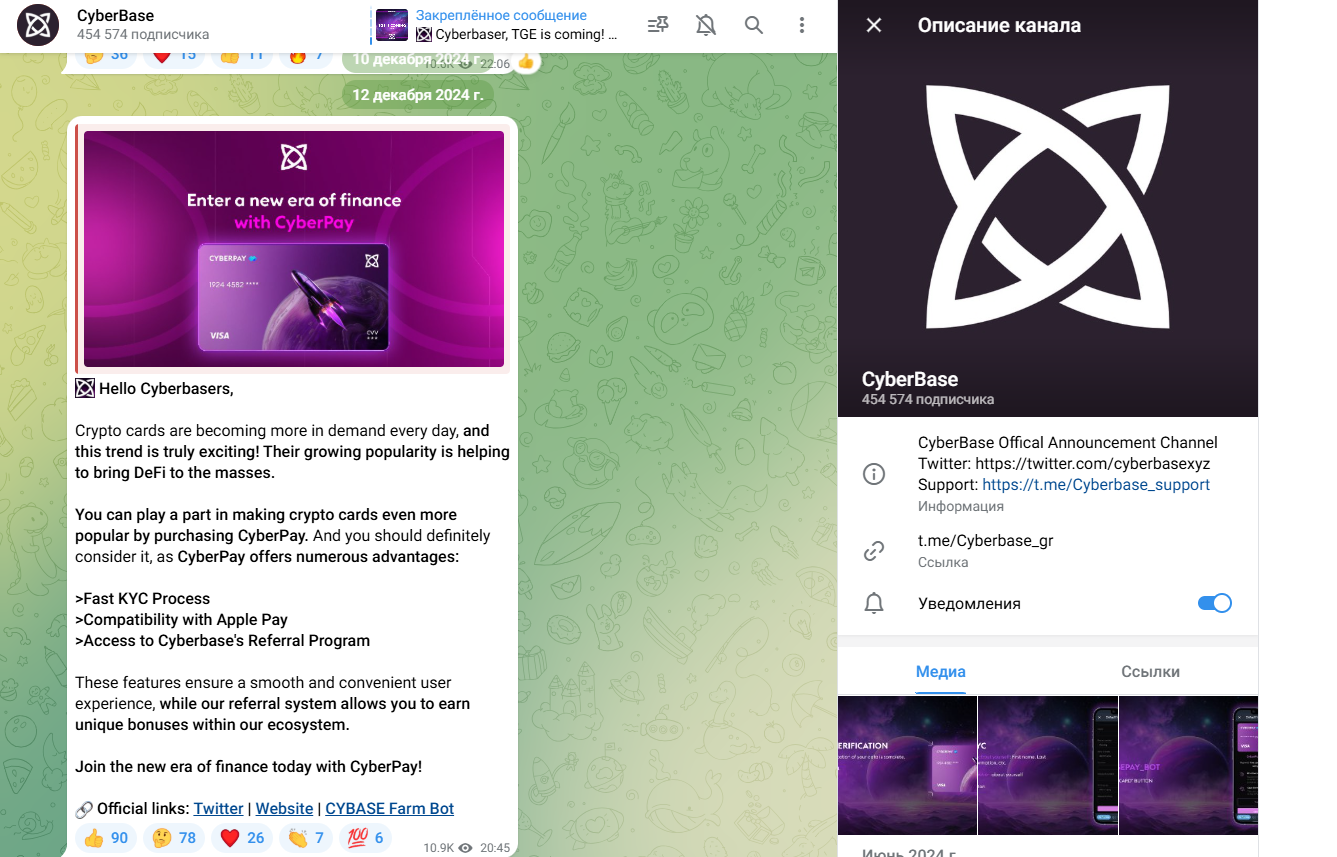Image resolution: width=1337 pixels, height=857 pixels.
Task: Open the Twitter official link in message
Action: (x=219, y=808)
